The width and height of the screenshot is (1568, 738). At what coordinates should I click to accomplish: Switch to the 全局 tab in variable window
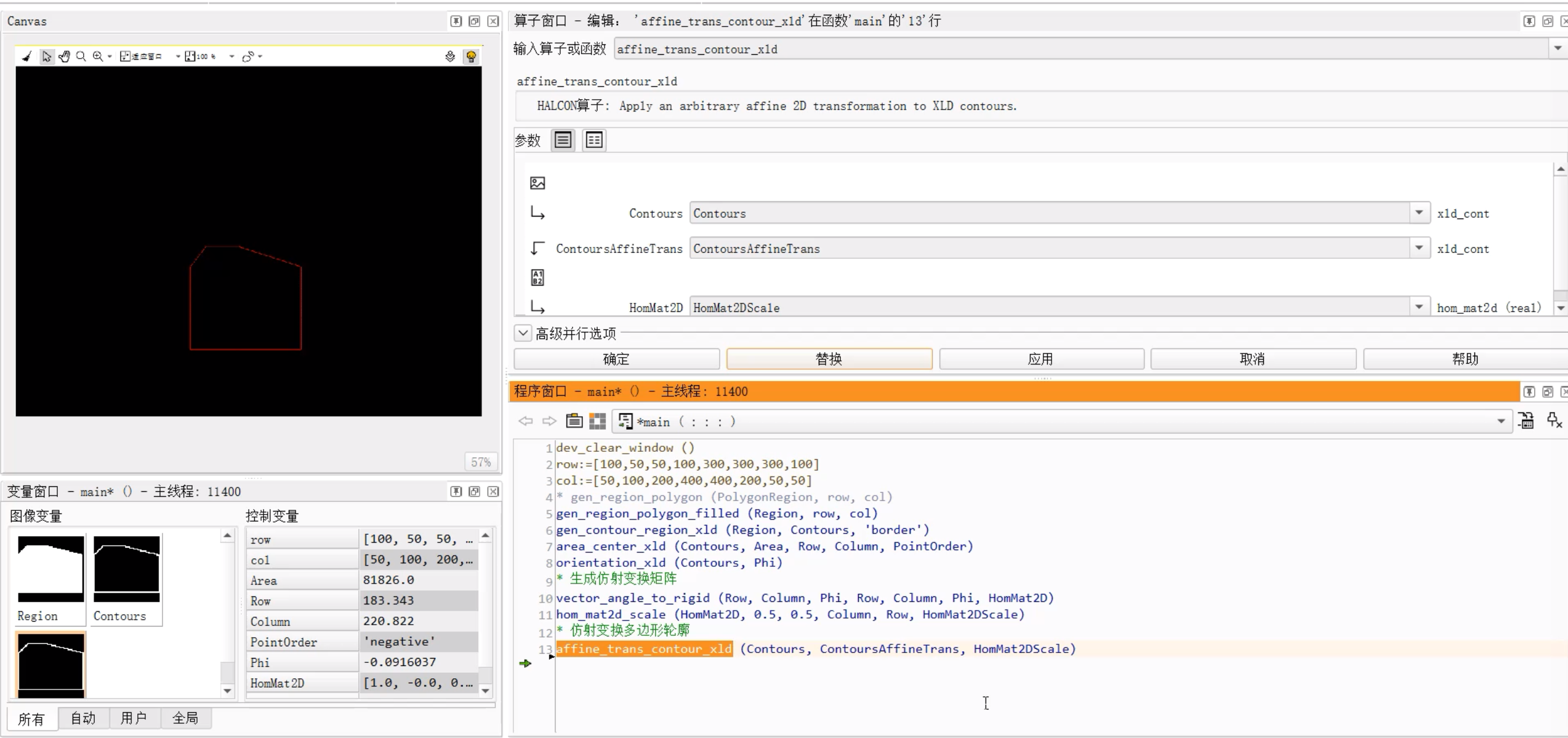(185, 718)
